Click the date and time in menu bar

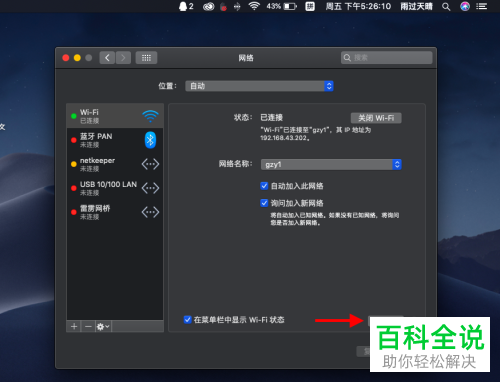coord(358,6)
